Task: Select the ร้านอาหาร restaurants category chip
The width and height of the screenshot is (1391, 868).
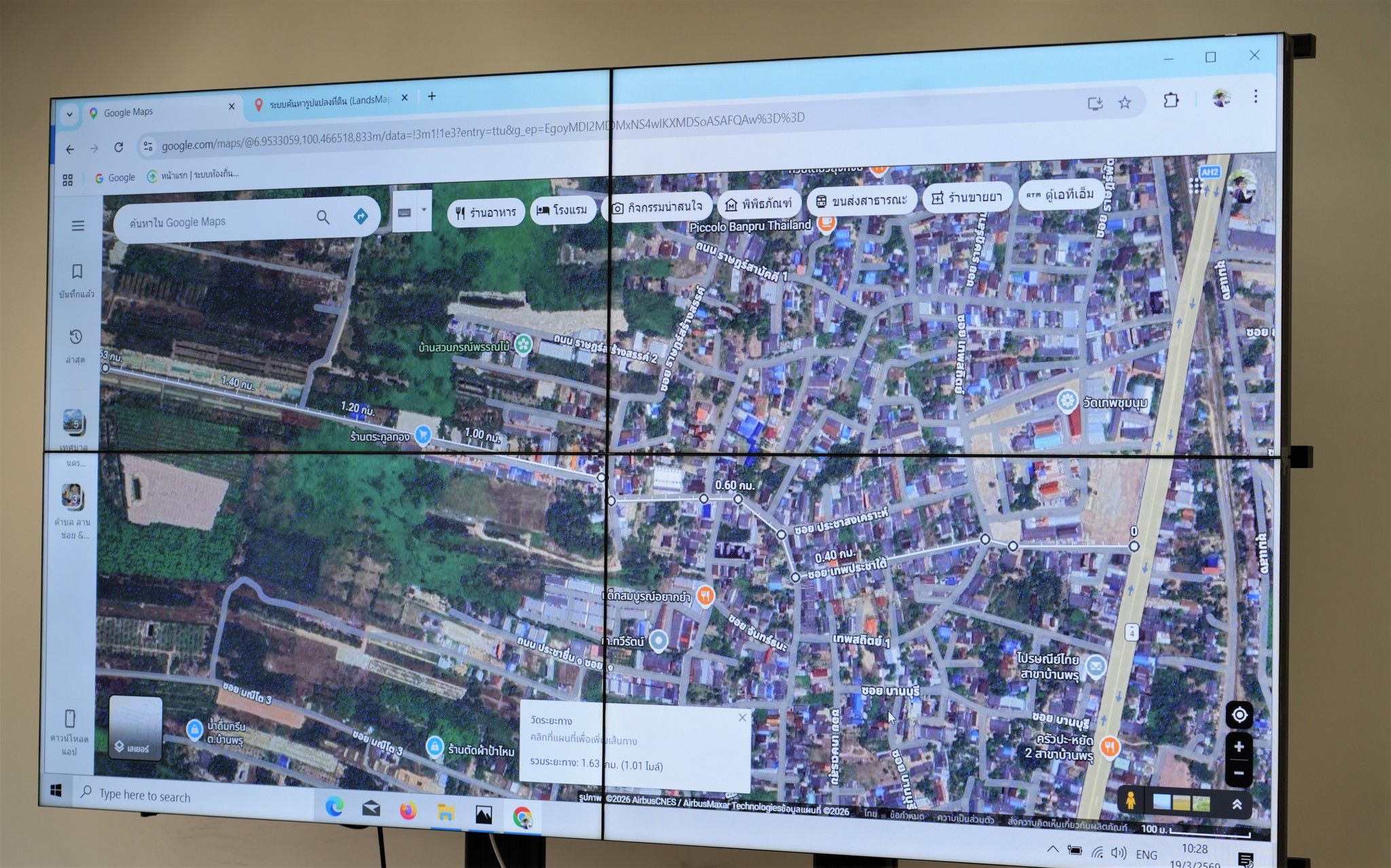Action: coord(486,213)
